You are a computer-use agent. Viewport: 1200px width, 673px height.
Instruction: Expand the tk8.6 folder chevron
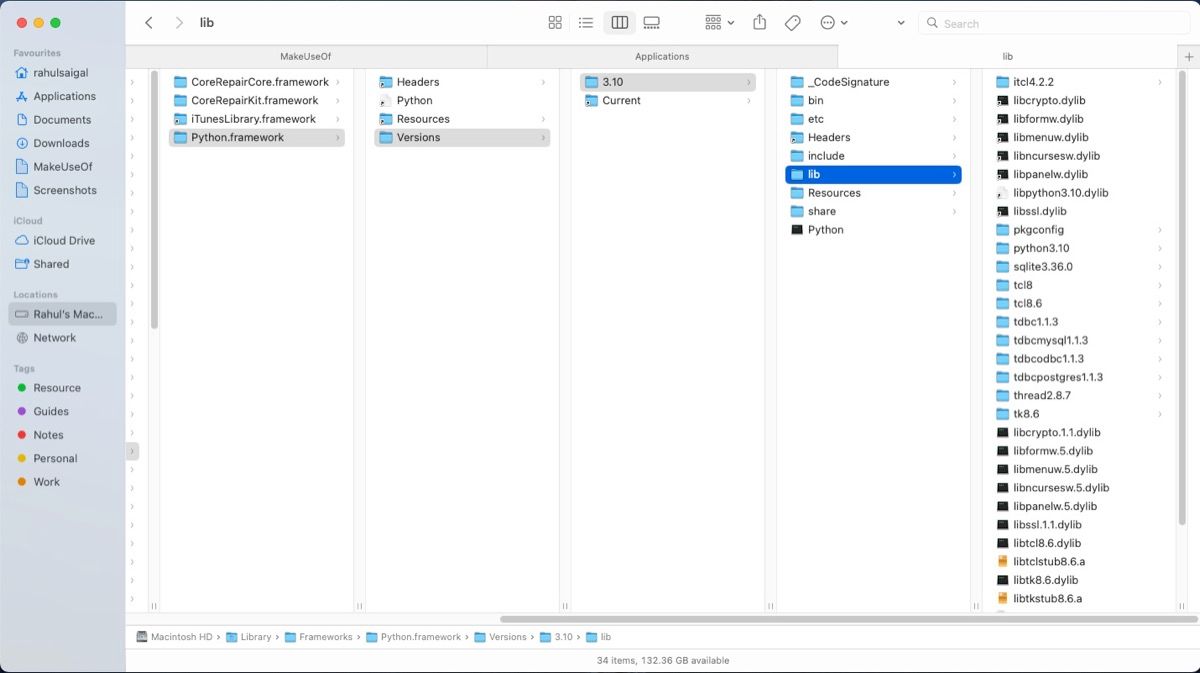1160,414
